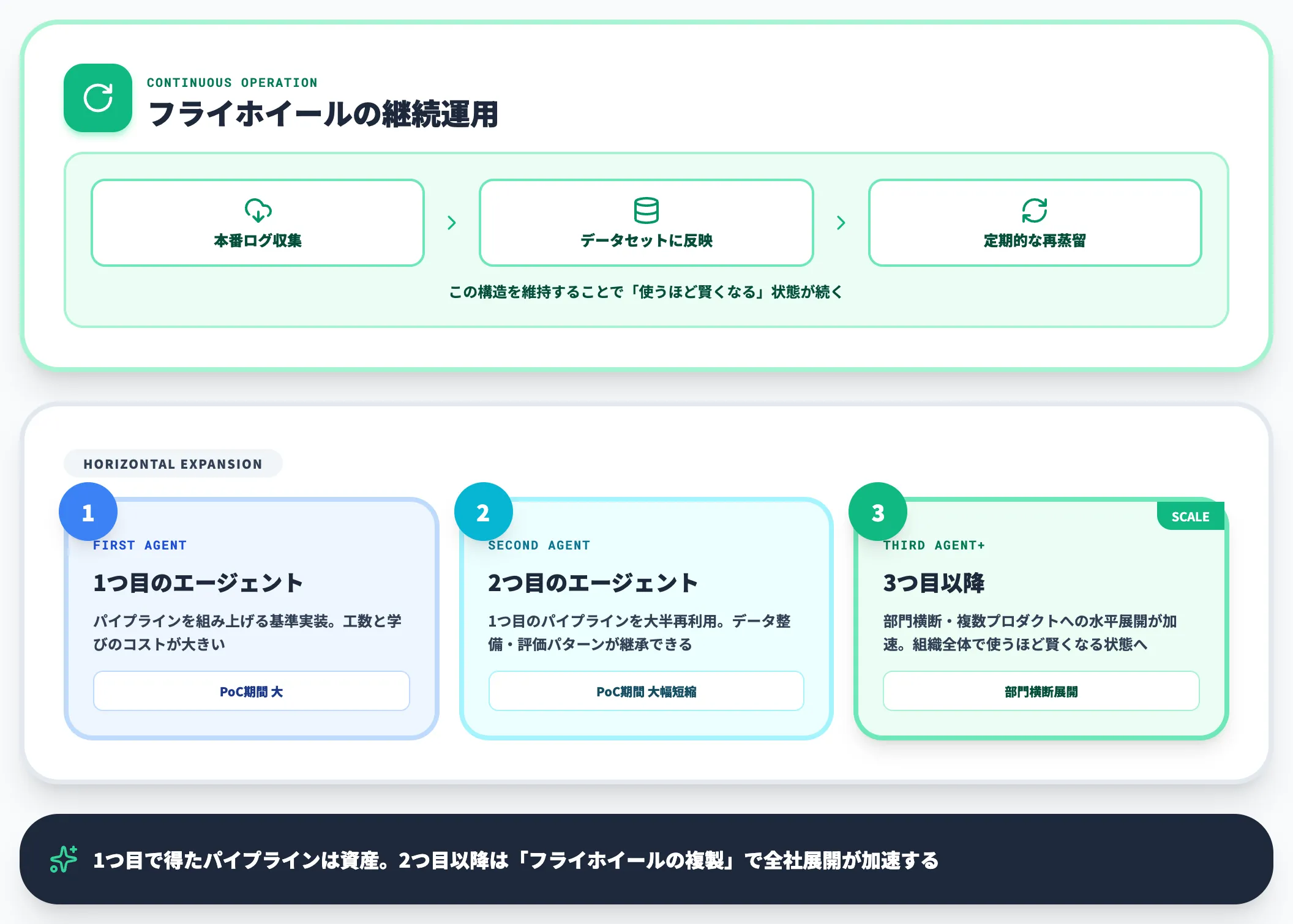
Task: Click the description starting パイプラインを組み上げる基準実装
Action: [247, 633]
